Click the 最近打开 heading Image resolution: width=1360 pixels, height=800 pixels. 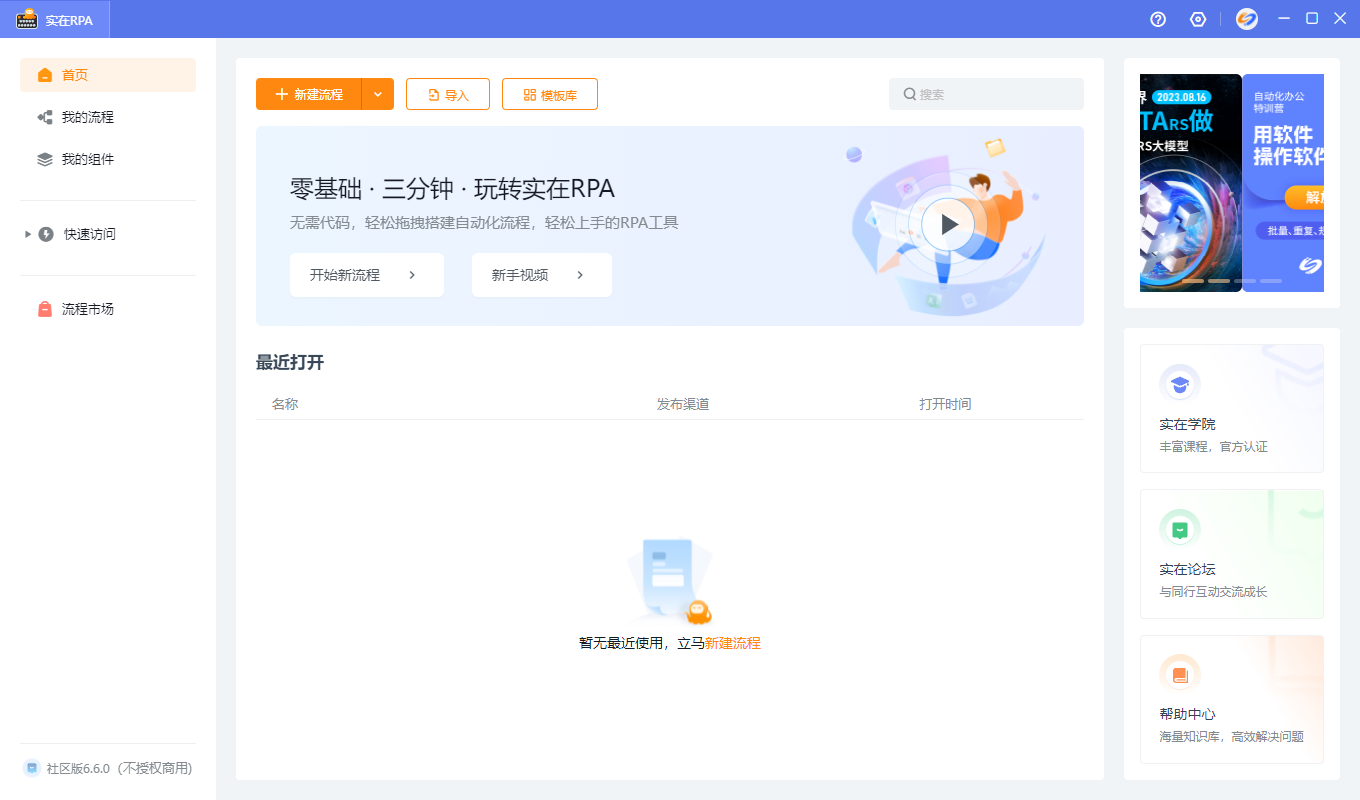pos(290,362)
